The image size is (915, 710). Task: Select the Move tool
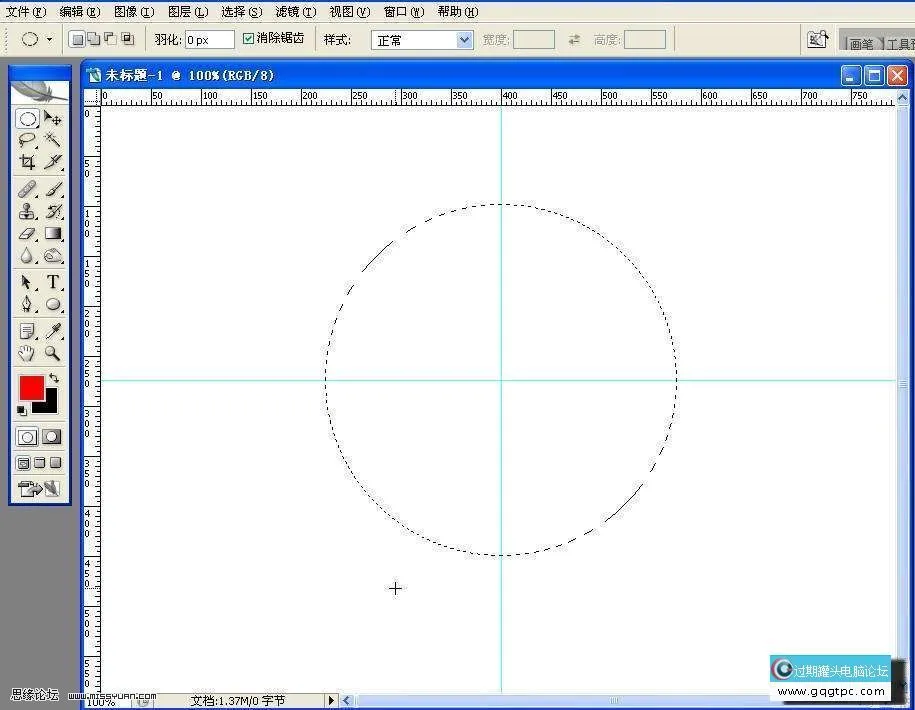pyautogui.click(x=53, y=119)
